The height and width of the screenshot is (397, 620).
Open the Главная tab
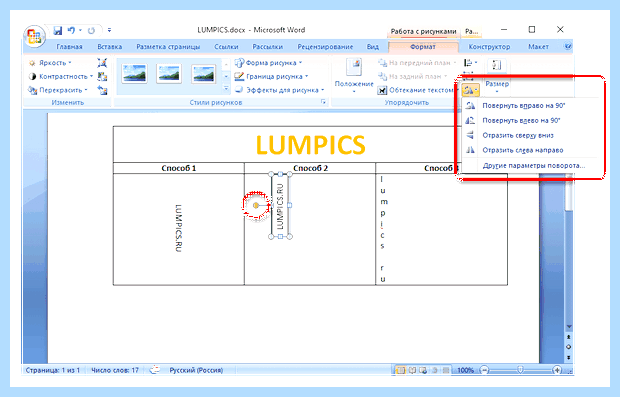click(x=69, y=47)
